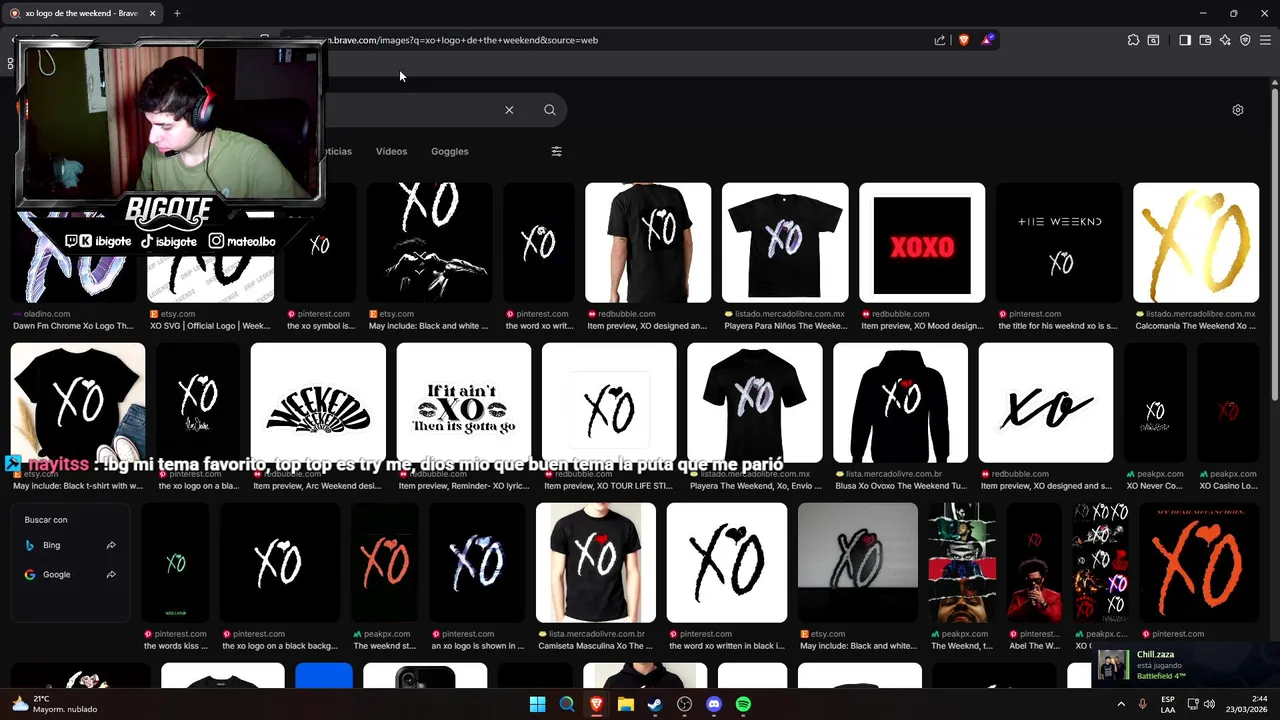
Task: Open the browser extensions puzzle icon
Action: point(1133,40)
